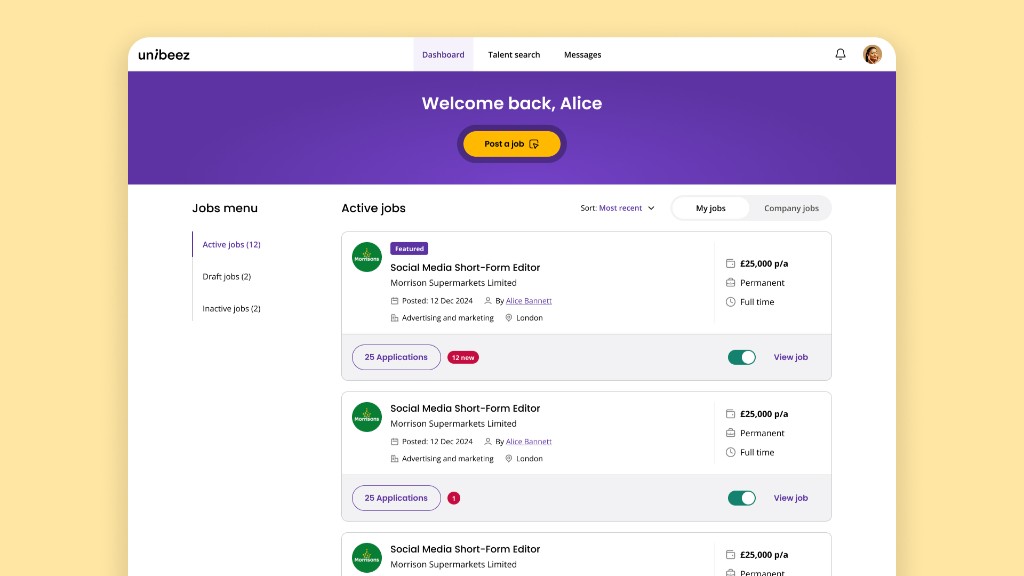This screenshot has height=576, width=1024.
Task: Click Morrisons logo on second job card
Action: tap(367, 417)
